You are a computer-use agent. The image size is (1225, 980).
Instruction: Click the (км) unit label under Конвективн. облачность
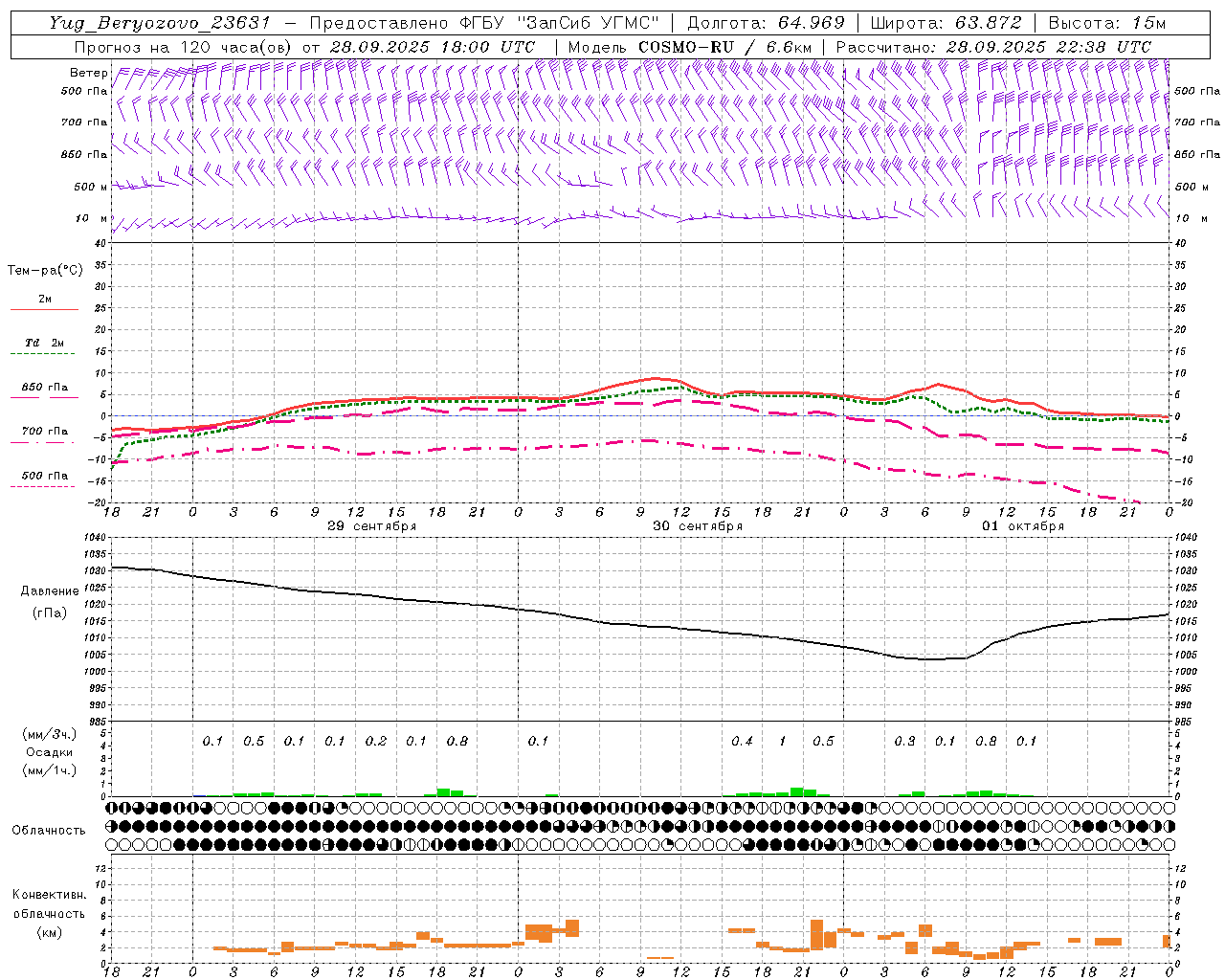point(49,931)
